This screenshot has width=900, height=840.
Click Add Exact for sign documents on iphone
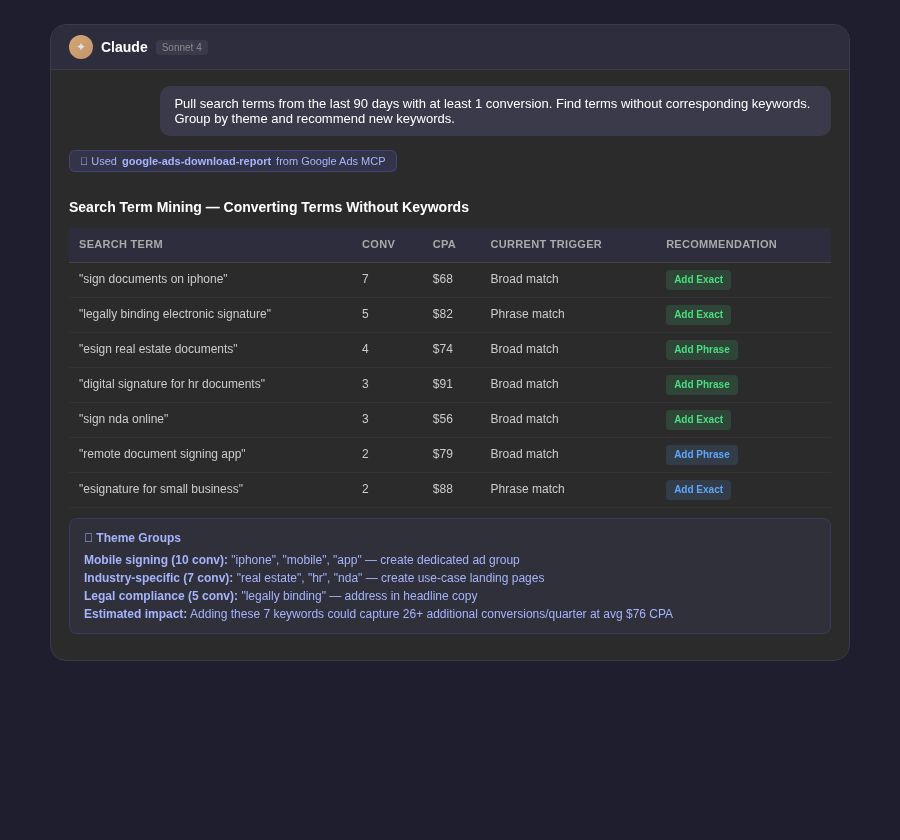pos(698,280)
